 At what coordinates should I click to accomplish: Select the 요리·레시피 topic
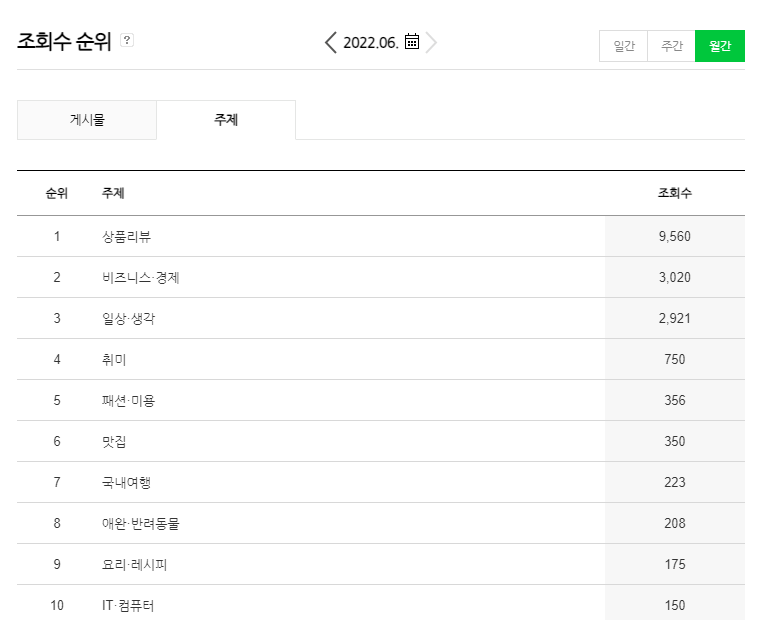[134, 564]
